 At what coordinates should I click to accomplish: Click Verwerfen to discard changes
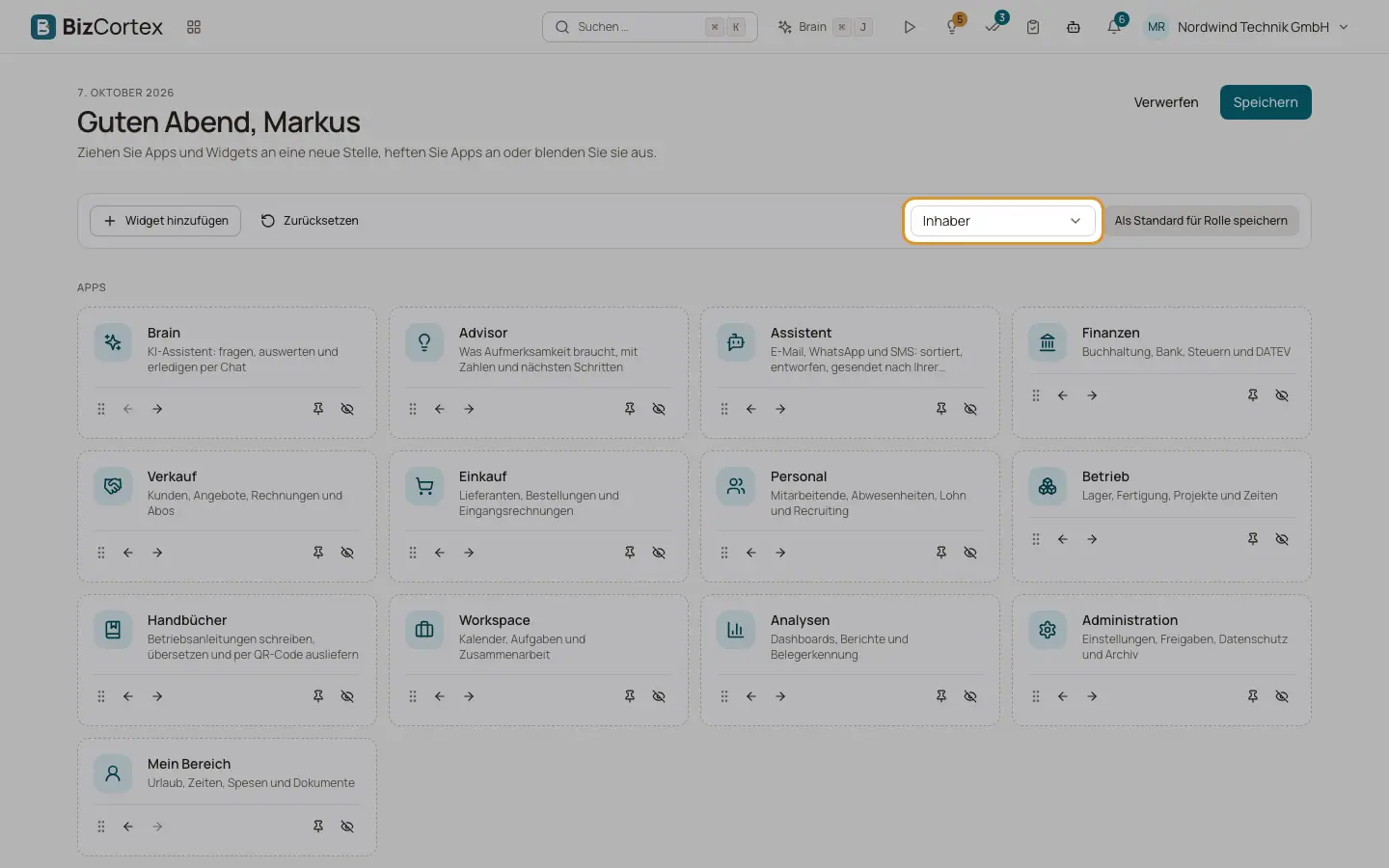1166,102
